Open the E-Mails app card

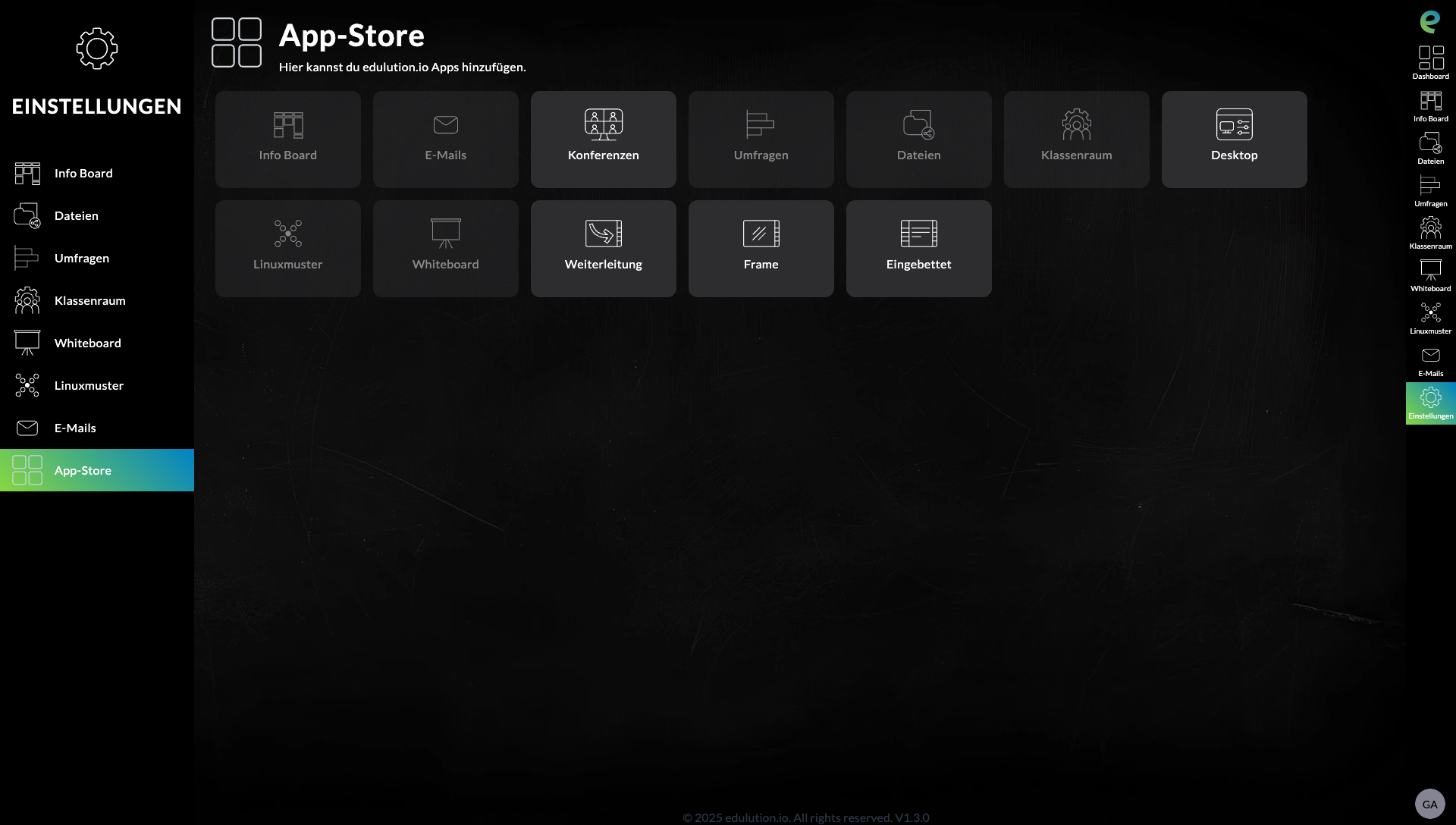(x=446, y=140)
